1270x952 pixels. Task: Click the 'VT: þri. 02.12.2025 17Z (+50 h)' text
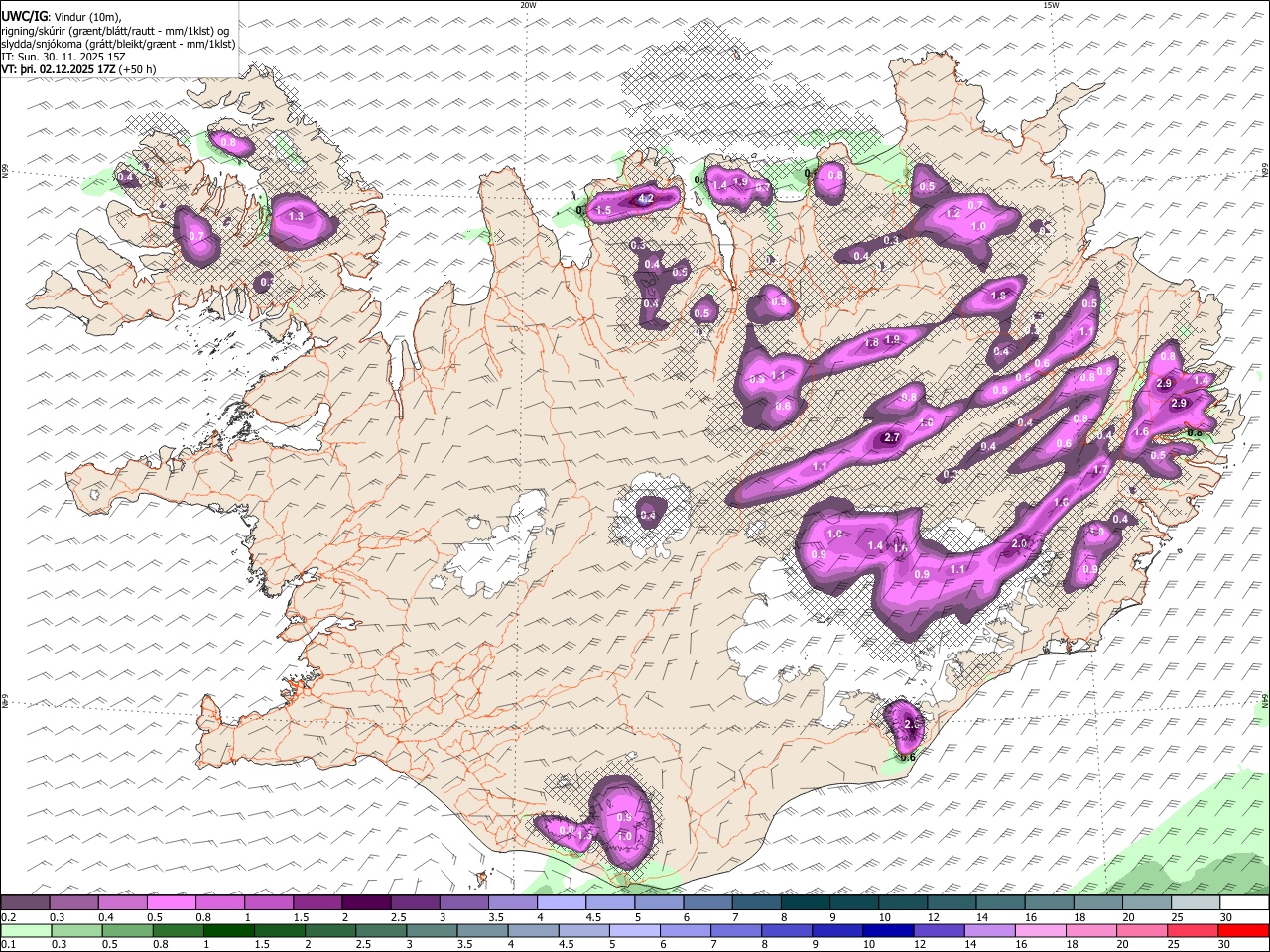[79, 69]
